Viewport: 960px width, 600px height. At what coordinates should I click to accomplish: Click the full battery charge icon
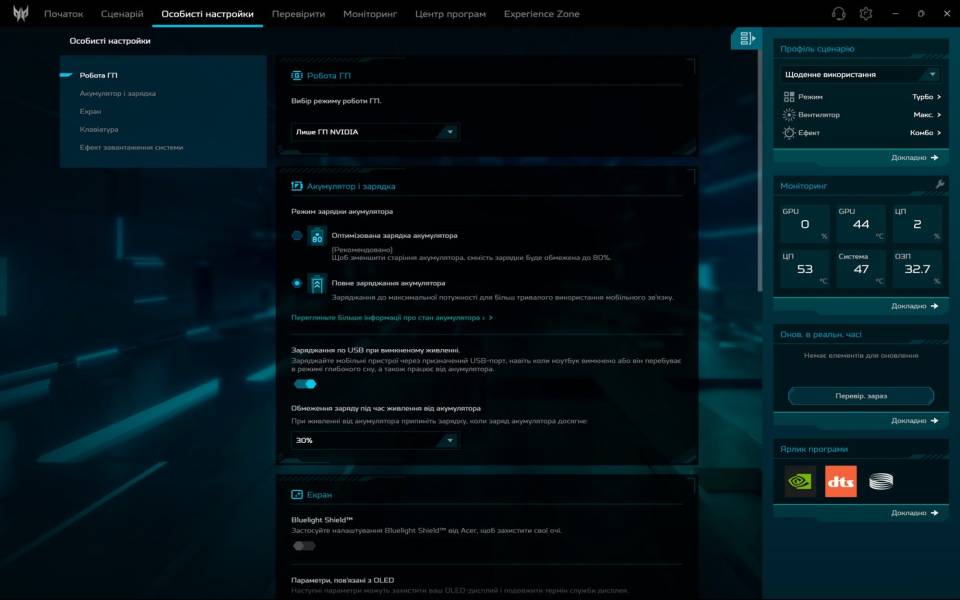coord(317,284)
